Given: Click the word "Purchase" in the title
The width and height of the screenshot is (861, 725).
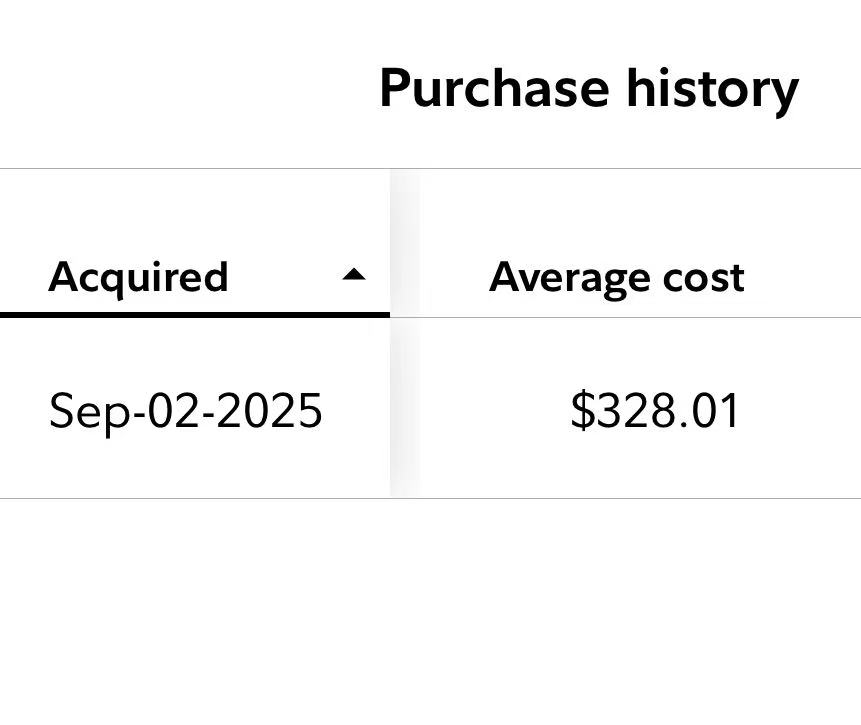Looking at the screenshot, I should pos(493,88).
